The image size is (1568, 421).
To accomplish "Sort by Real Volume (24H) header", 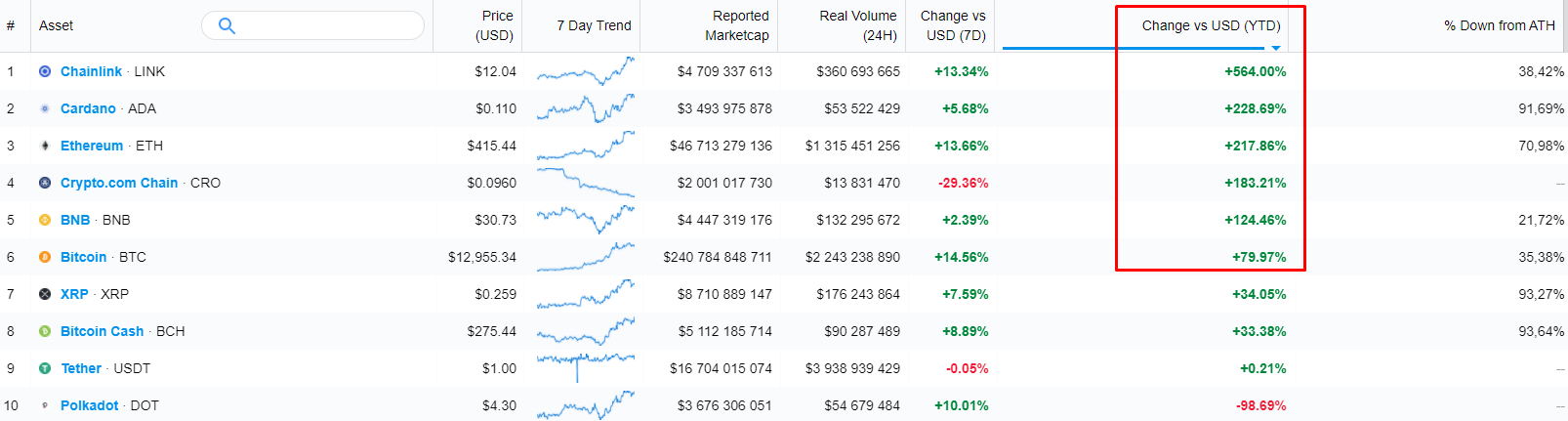I will coord(858,25).
